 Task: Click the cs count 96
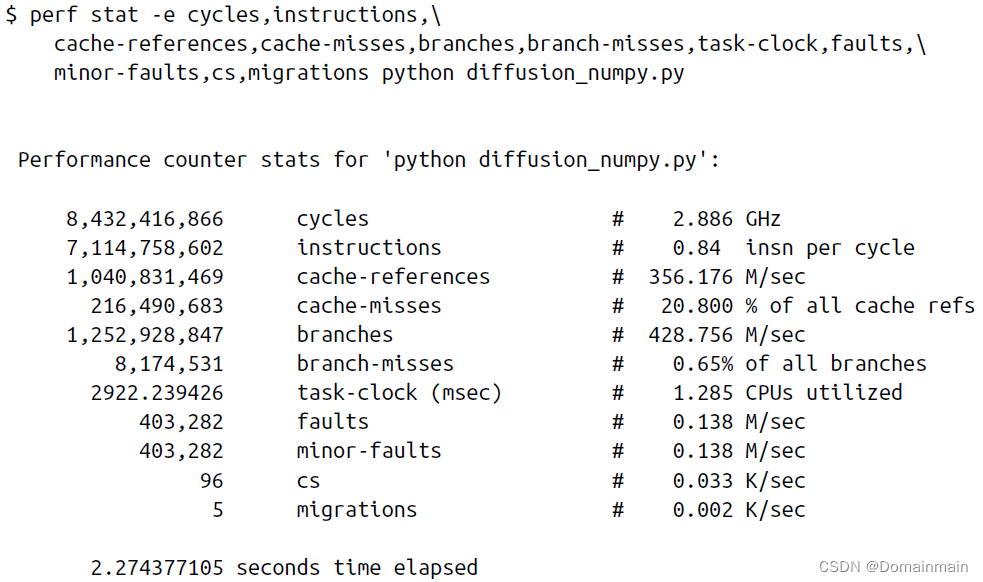point(212,481)
